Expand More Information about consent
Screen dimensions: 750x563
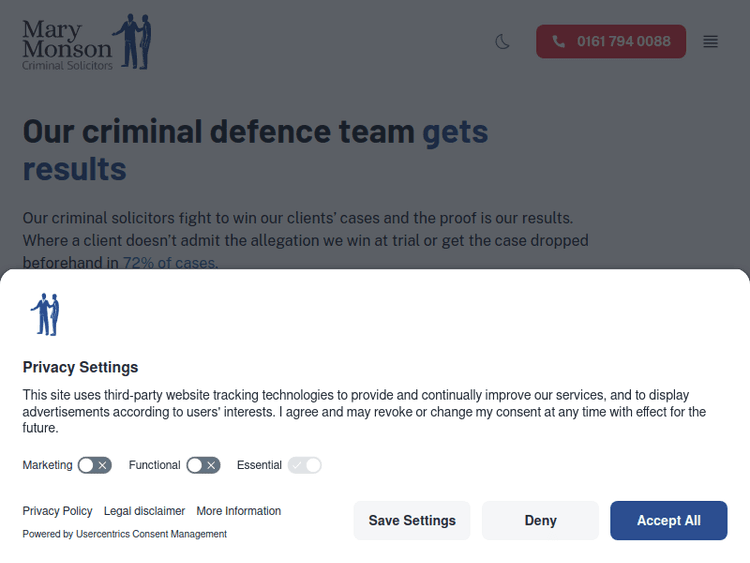(x=238, y=511)
